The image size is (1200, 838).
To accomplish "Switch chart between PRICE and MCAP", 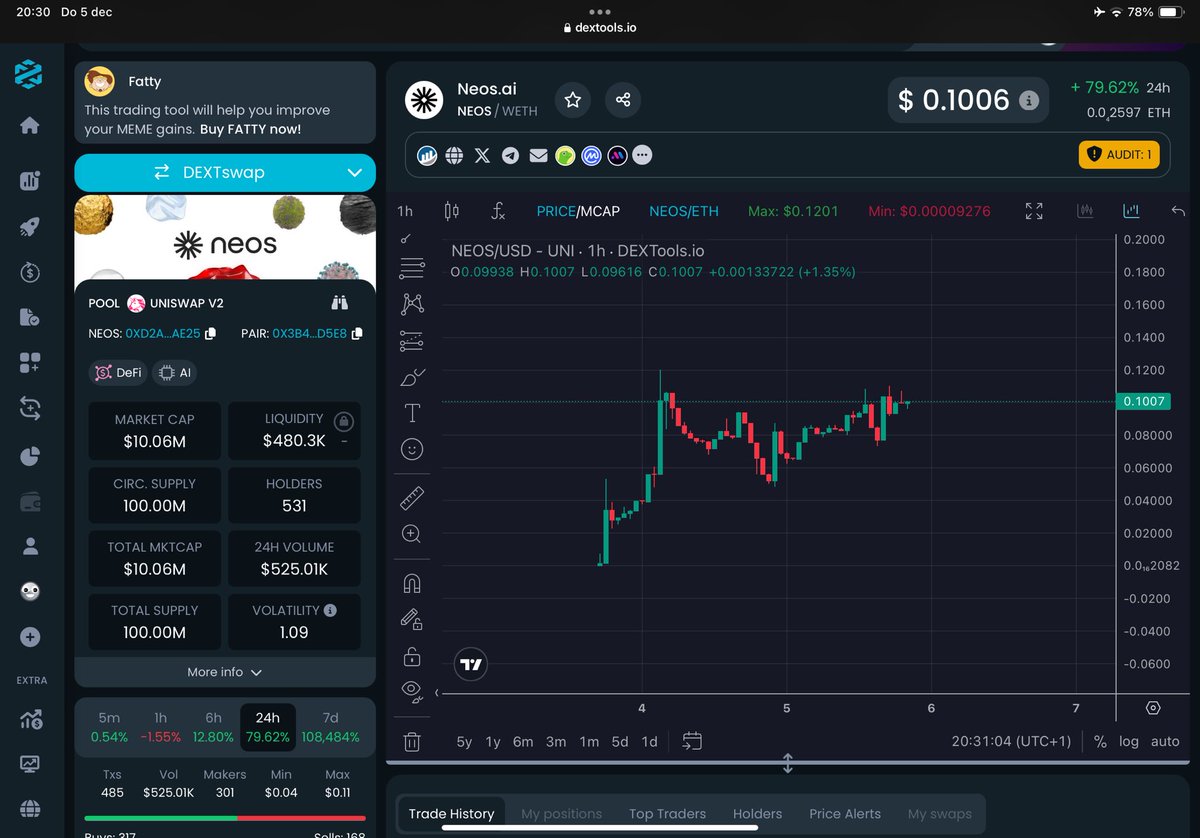I will (x=578, y=211).
